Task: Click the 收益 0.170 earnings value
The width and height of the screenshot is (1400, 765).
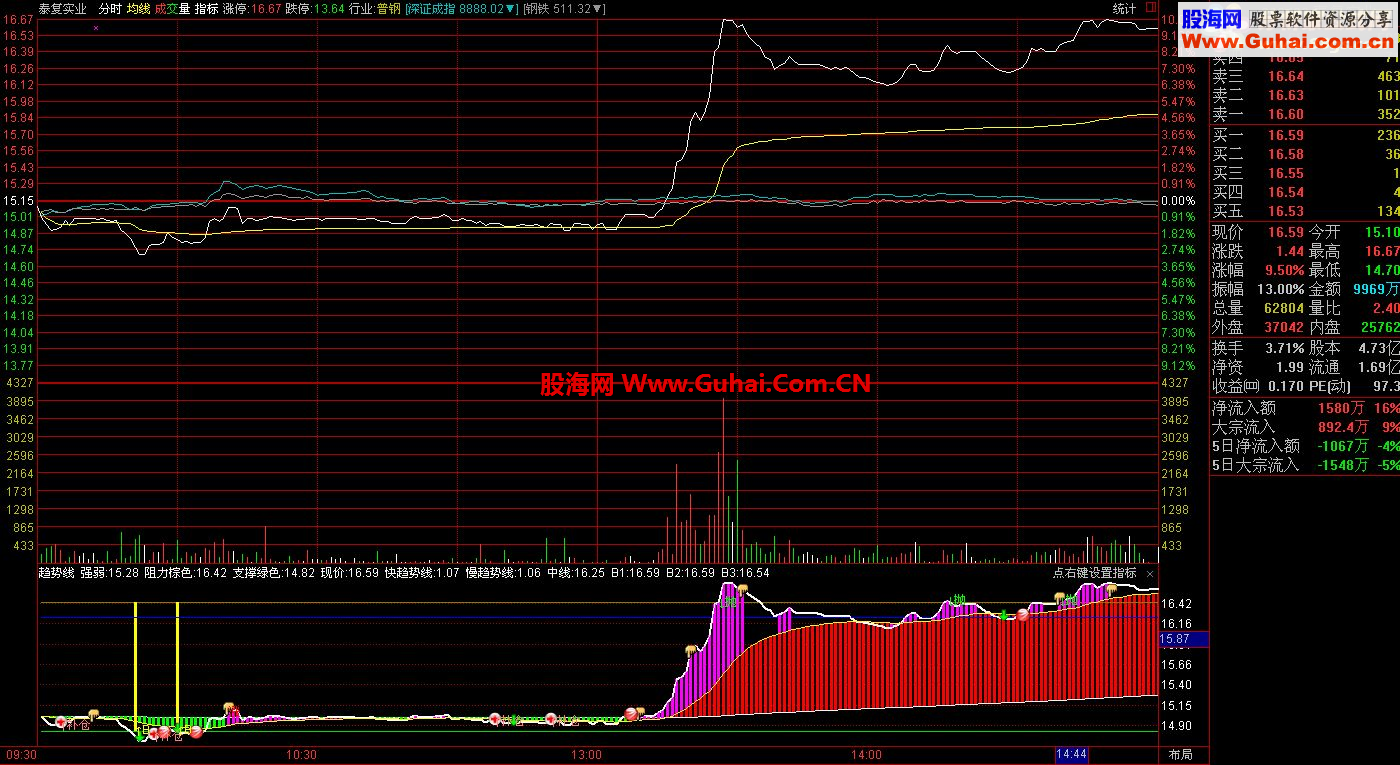Action: tap(1284, 386)
